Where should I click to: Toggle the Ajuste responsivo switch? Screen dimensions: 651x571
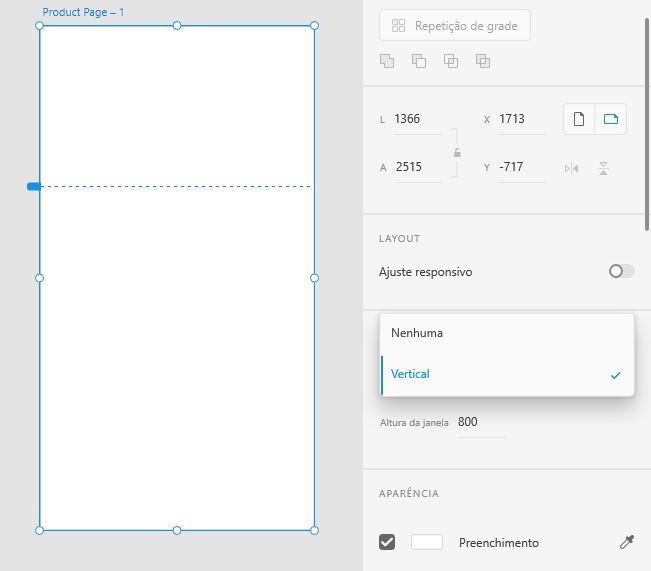(622, 272)
